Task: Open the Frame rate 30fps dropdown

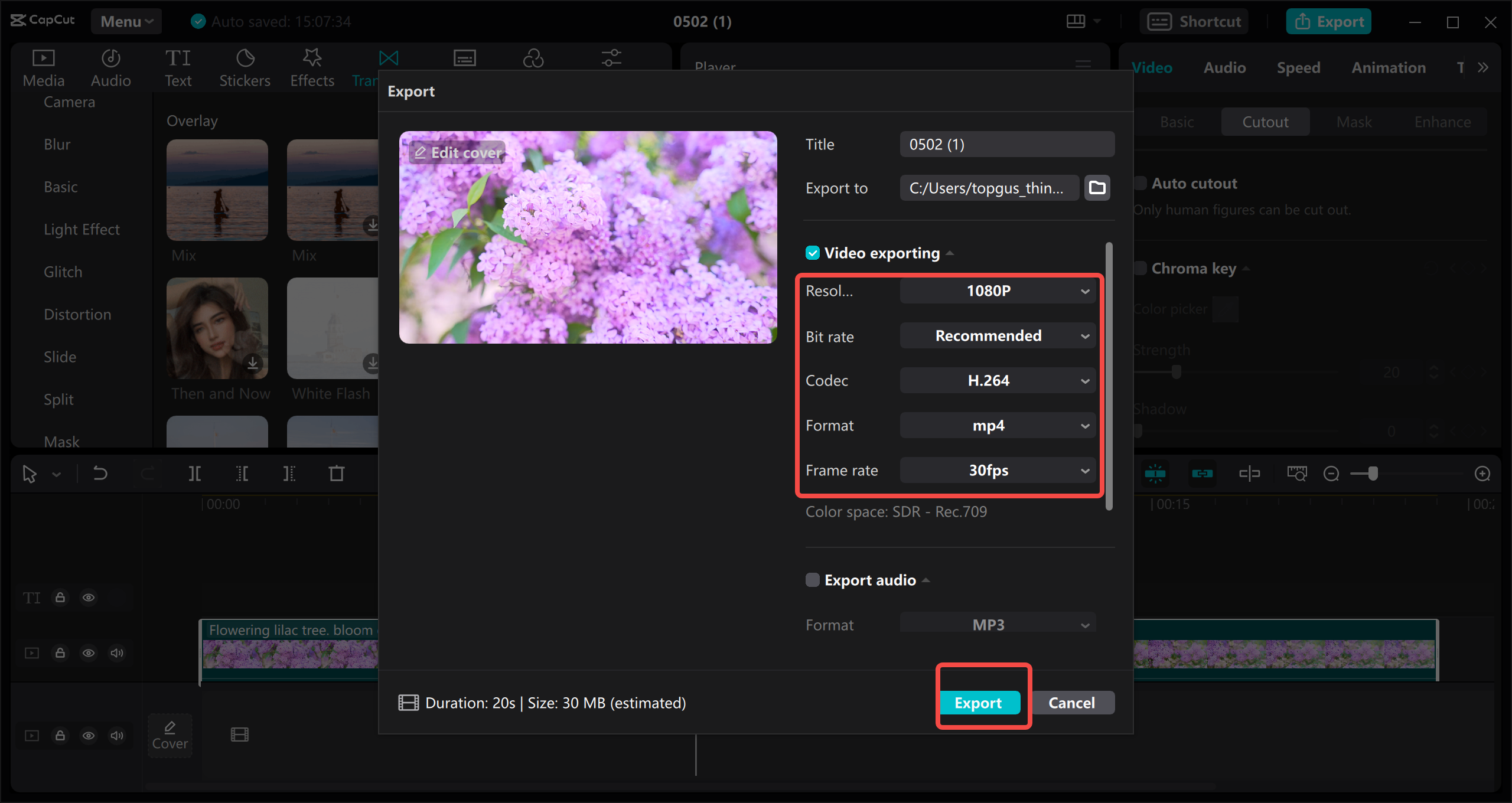Action: tap(998, 471)
